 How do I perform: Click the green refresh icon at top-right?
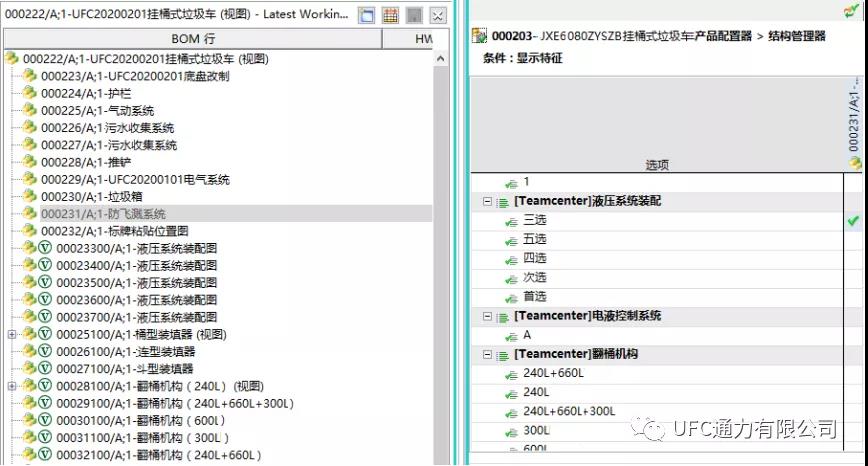pyautogui.click(x=852, y=11)
